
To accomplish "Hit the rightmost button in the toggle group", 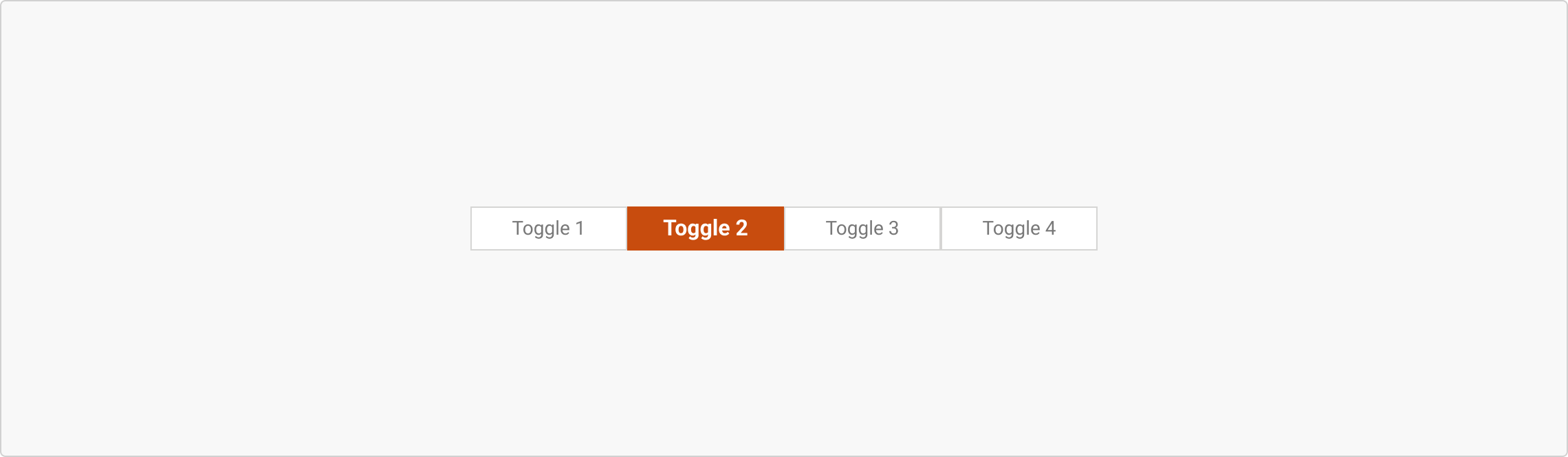I will (1019, 228).
